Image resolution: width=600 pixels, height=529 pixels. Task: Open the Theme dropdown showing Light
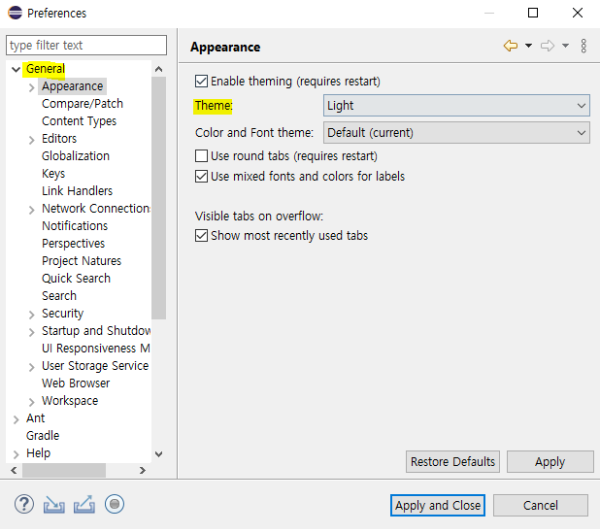click(456, 105)
